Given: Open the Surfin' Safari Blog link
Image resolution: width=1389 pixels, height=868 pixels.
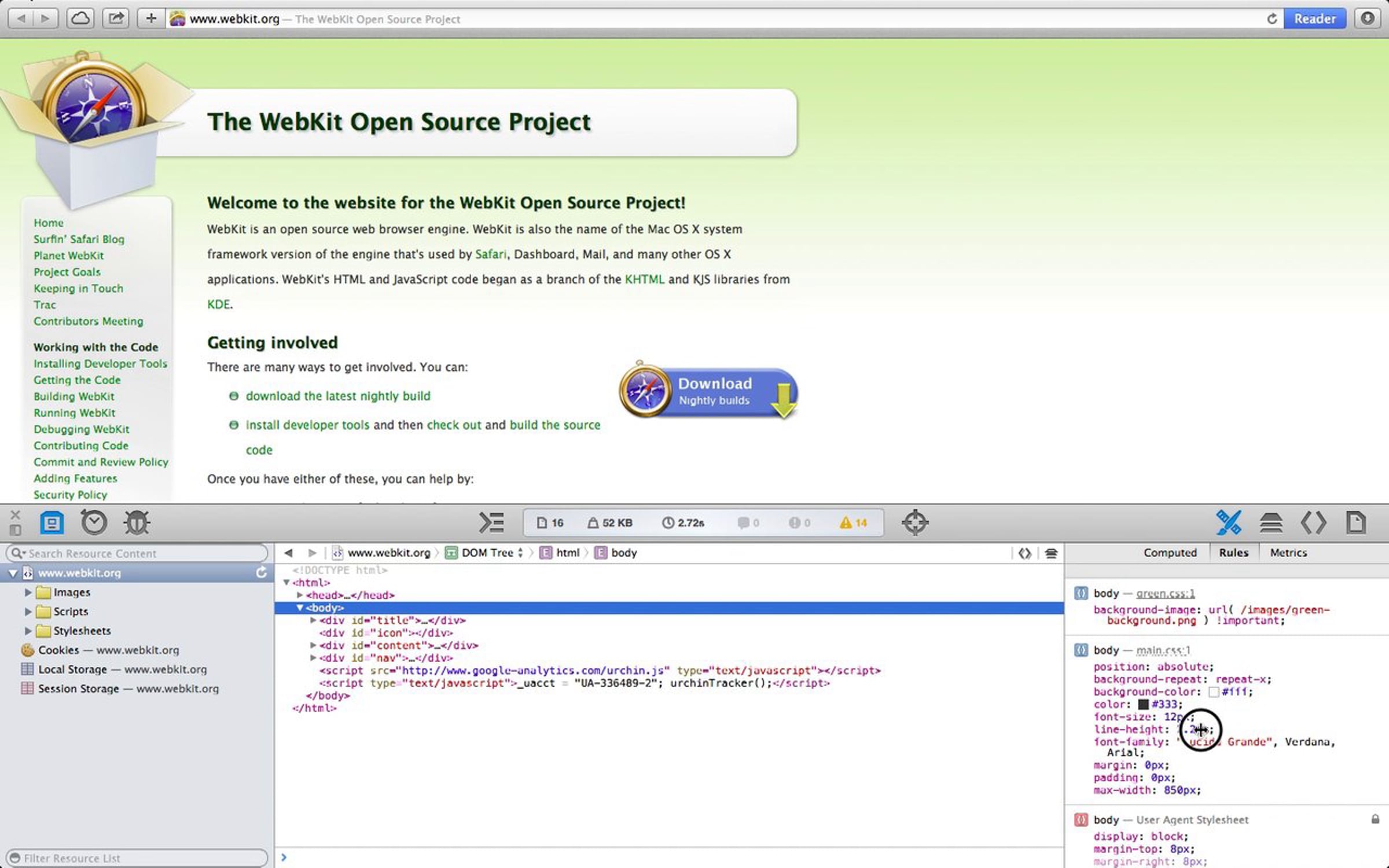Looking at the screenshot, I should tap(79, 239).
